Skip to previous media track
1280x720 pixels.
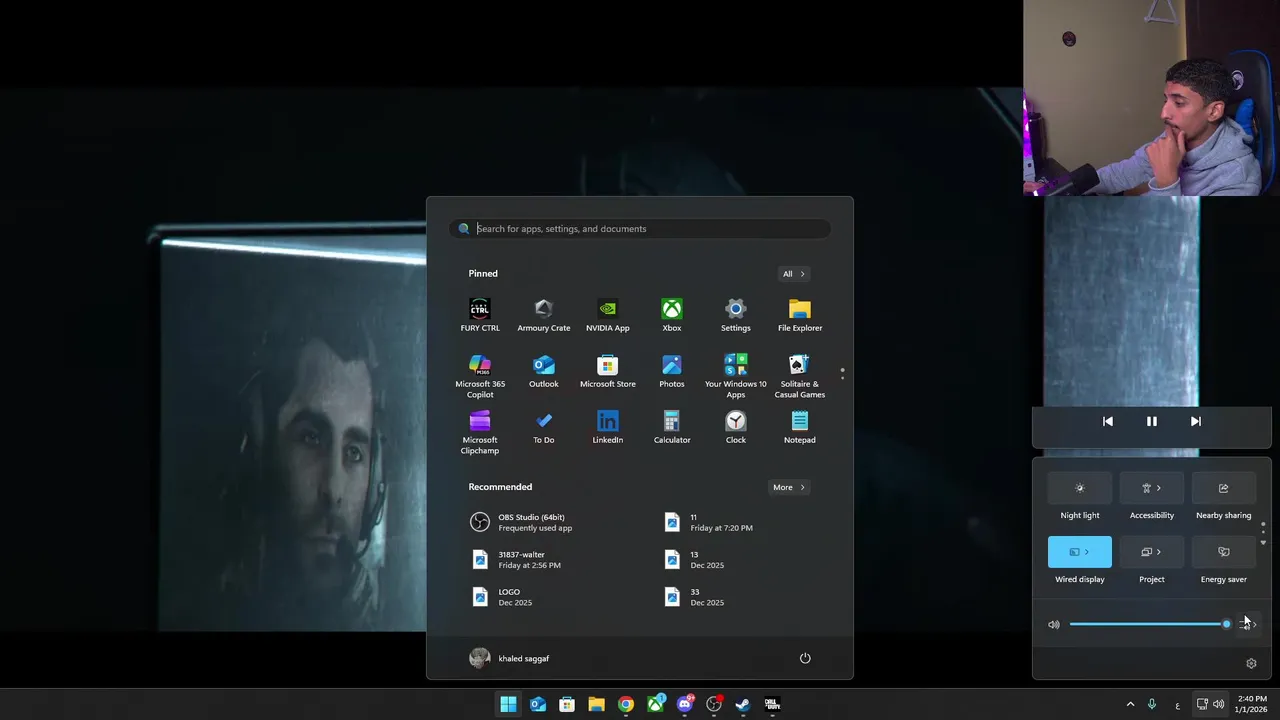tap(1108, 422)
